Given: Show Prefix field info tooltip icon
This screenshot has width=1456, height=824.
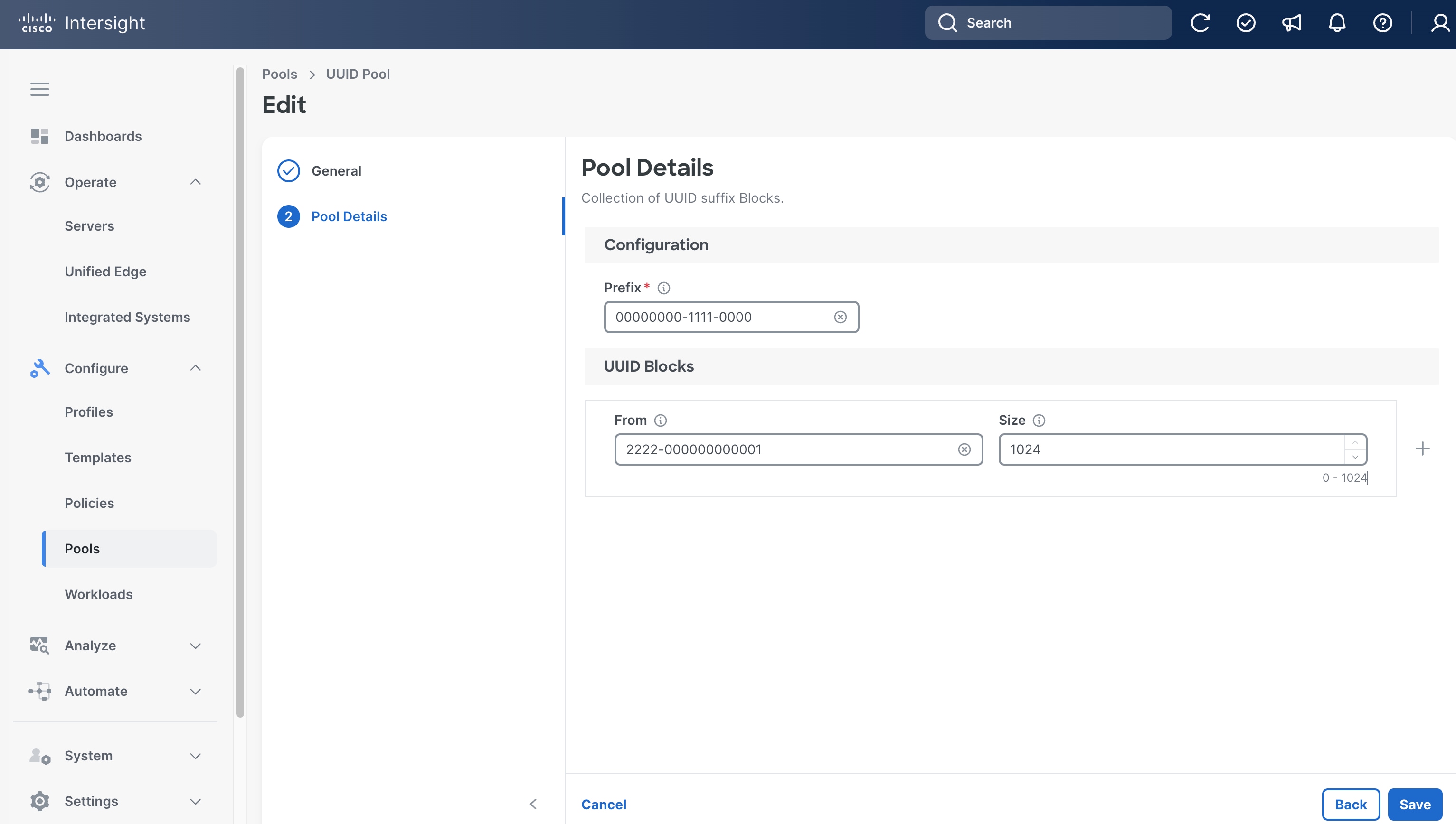Looking at the screenshot, I should [663, 288].
